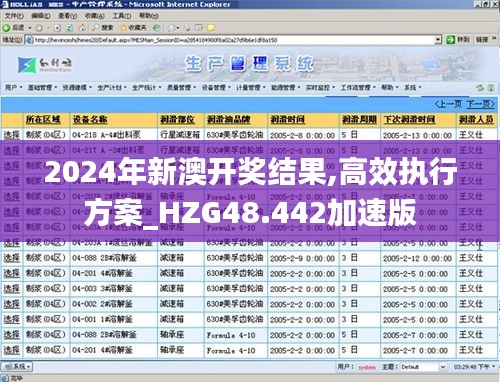Open the 帮助(H) menu in IE menu bar
The image size is (500, 382).
coord(149,16)
